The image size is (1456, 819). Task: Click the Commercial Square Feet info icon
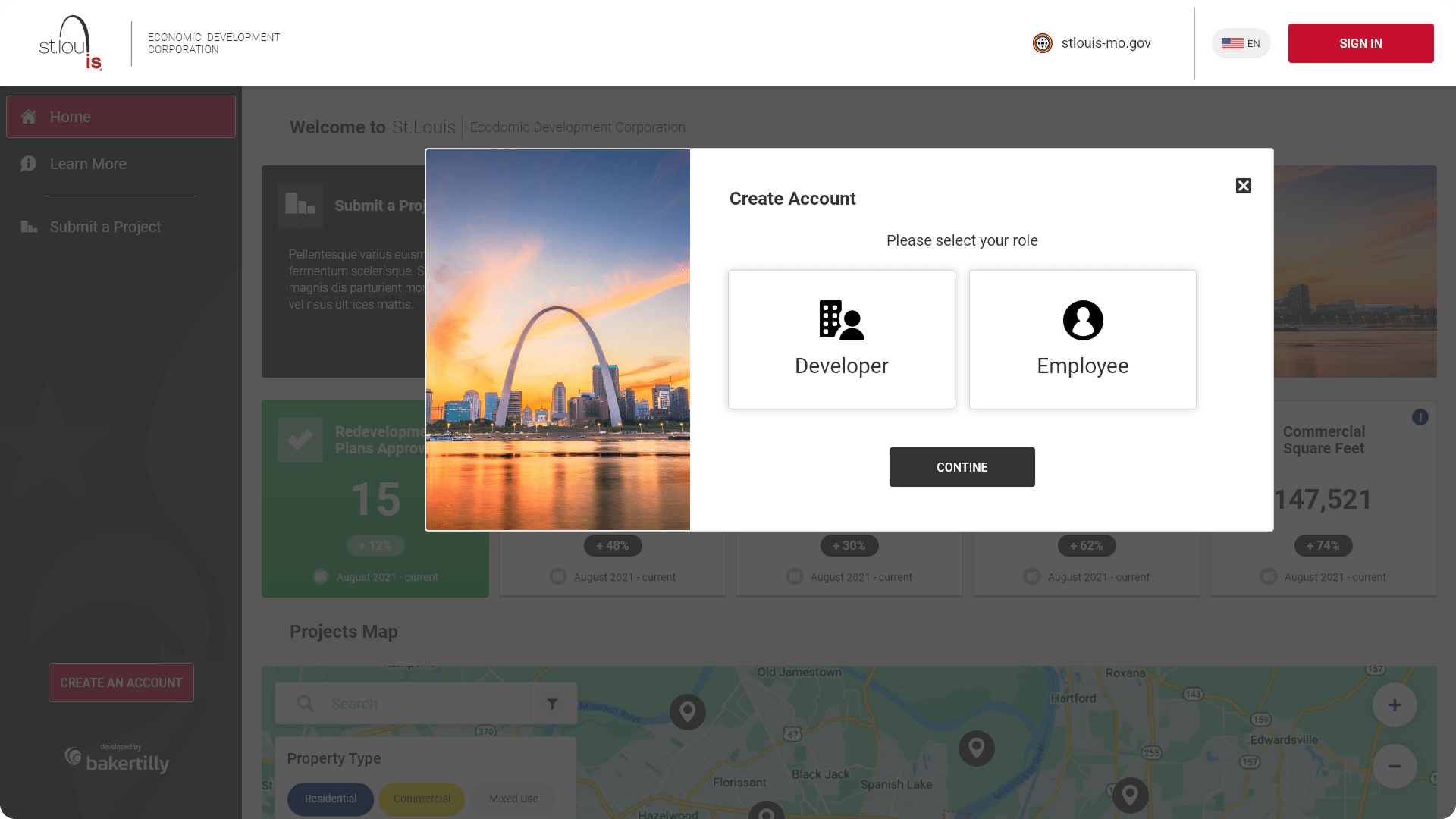1420,417
